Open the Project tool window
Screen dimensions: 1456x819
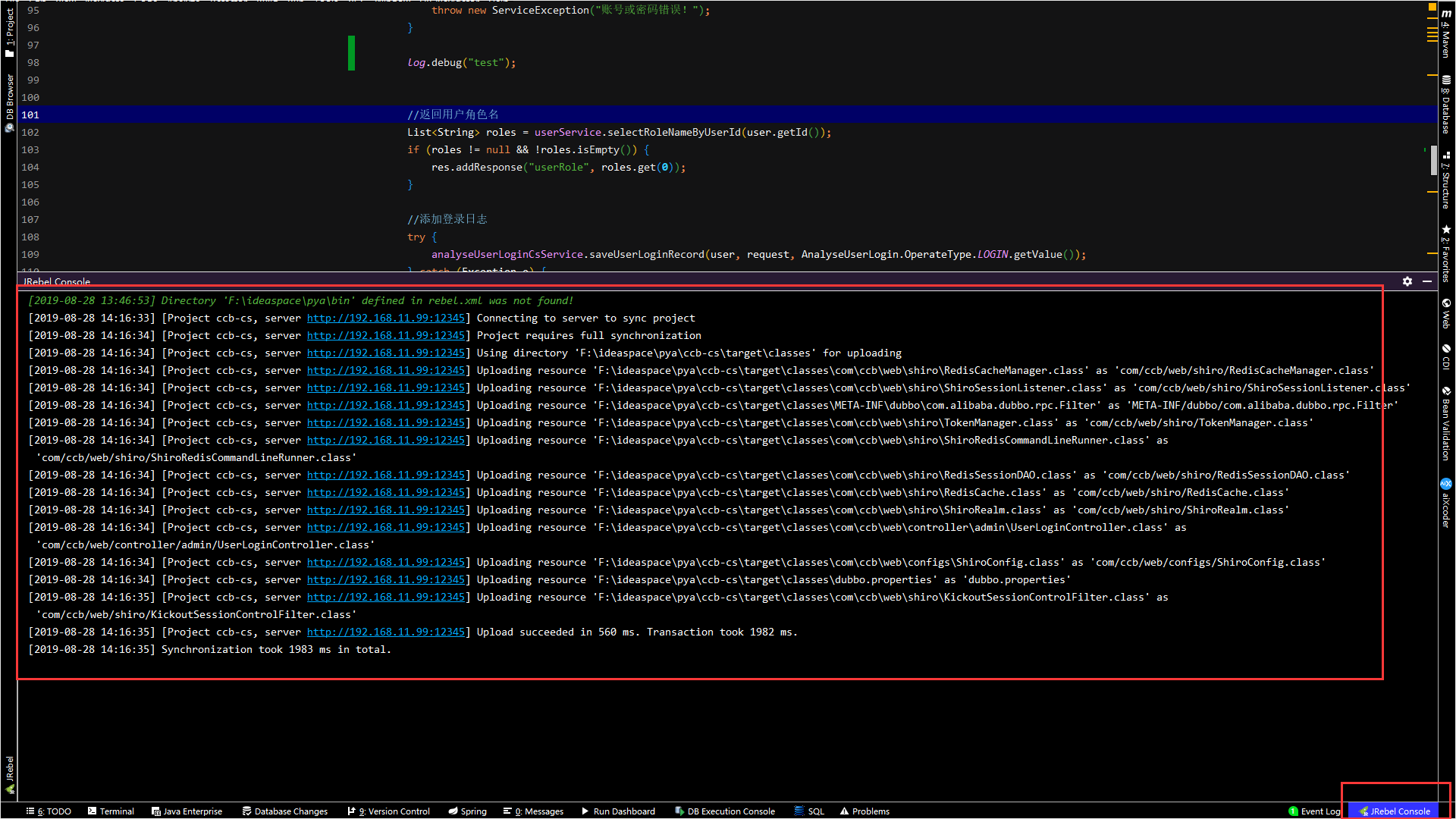[x=9, y=33]
